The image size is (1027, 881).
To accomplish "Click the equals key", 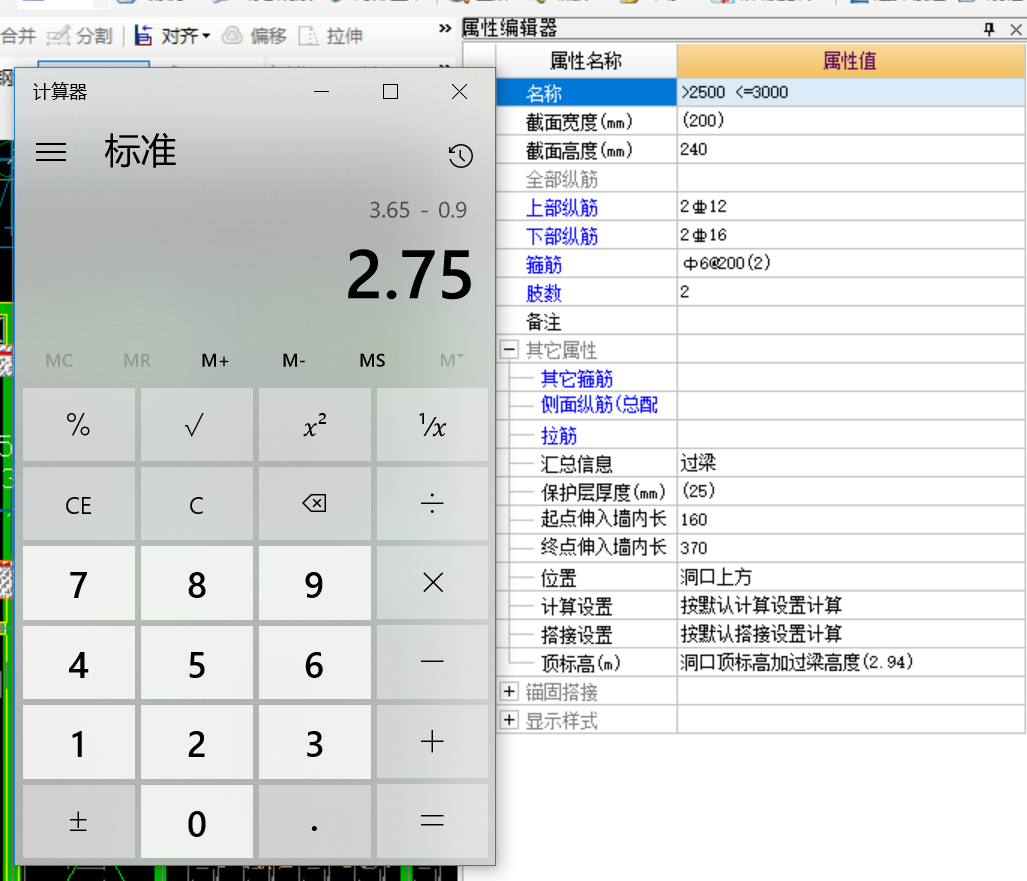I will [x=432, y=821].
